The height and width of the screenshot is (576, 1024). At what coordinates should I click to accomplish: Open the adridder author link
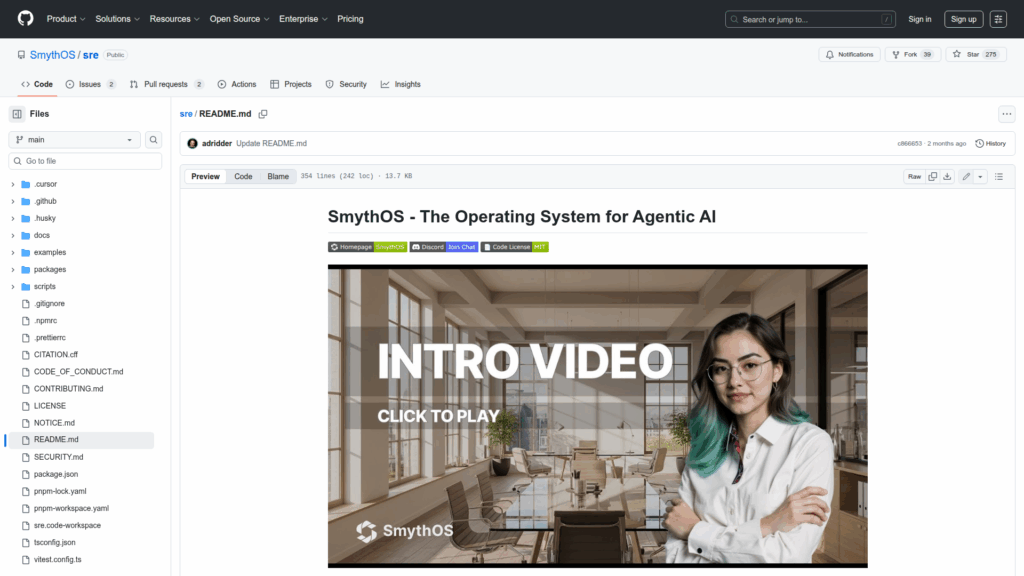217,144
